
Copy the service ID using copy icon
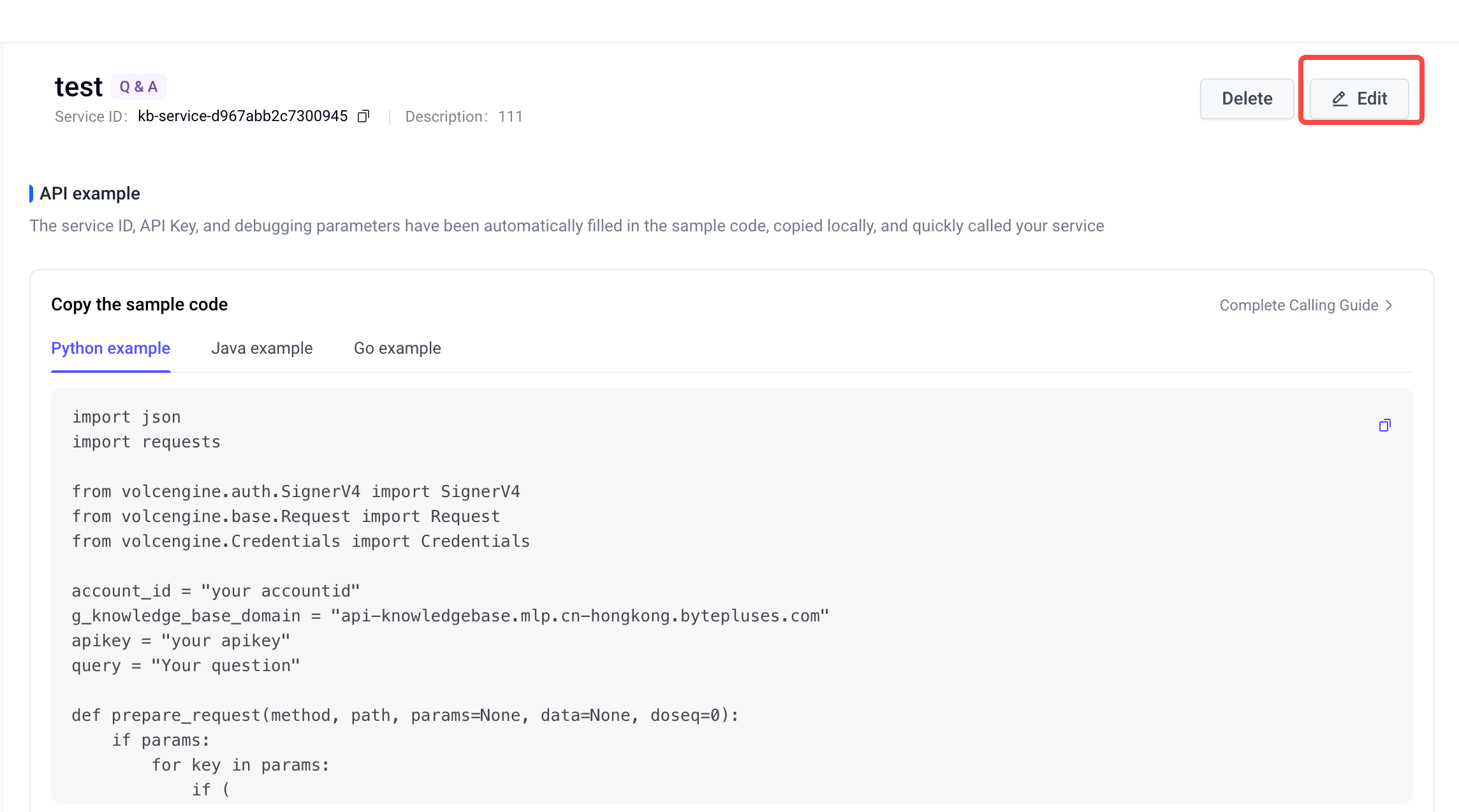363,116
